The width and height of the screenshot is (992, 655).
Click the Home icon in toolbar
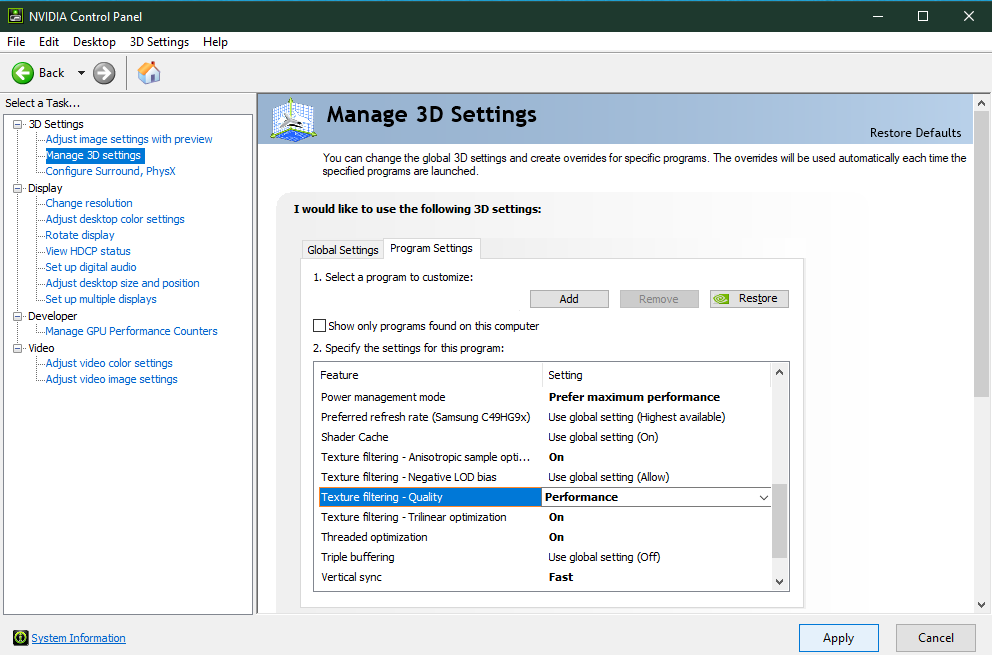(x=149, y=73)
